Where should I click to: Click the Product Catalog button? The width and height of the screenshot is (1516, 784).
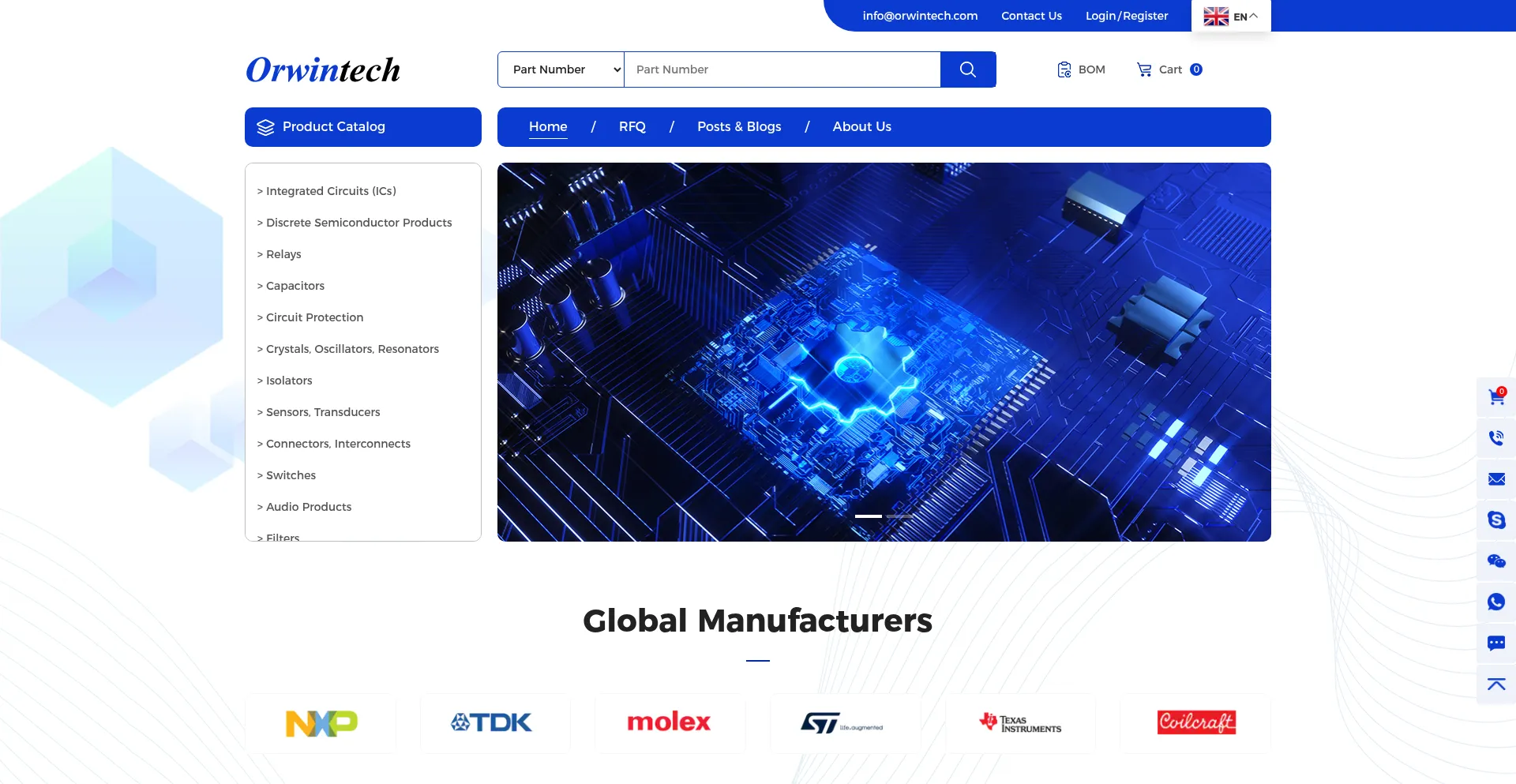click(x=363, y=127)
